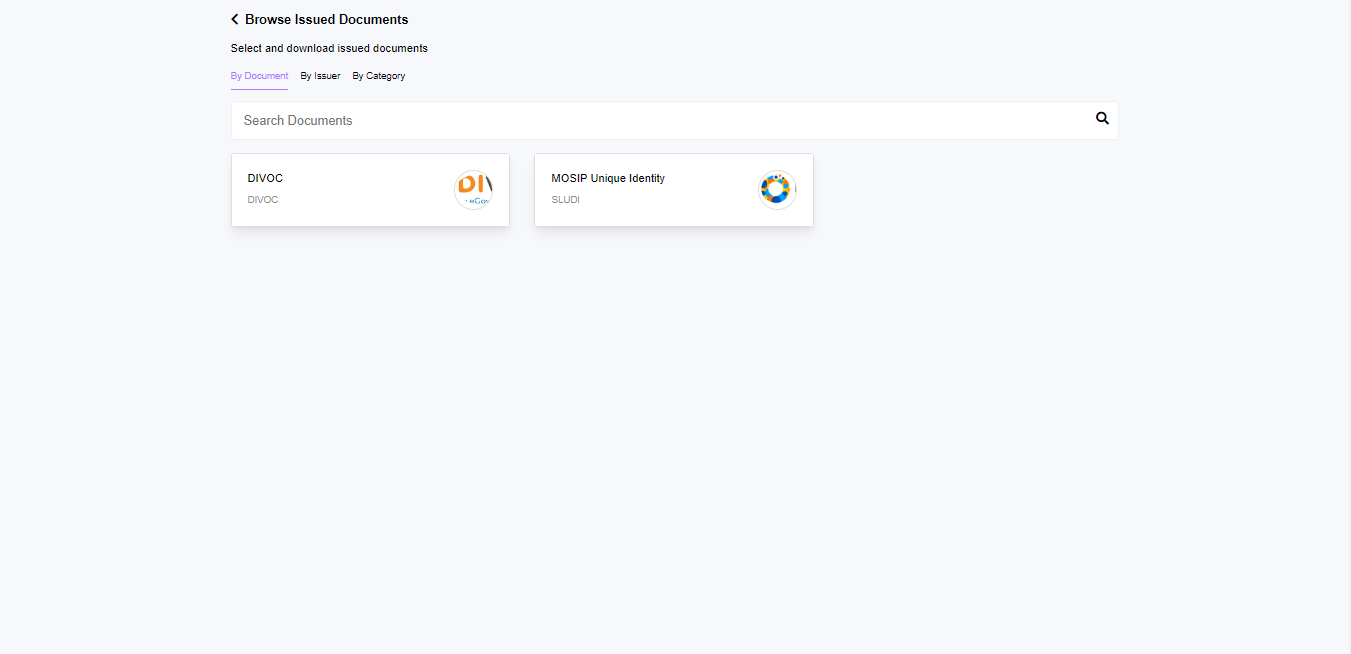The image size is (1351, 654).
Task: Click the MOSIP circular logo
Action: point(776,190)
